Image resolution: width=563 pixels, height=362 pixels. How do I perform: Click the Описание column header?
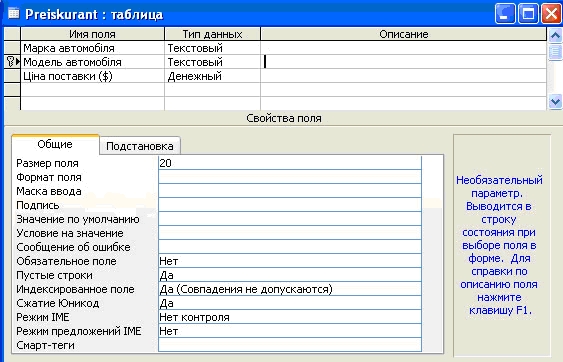404,34
